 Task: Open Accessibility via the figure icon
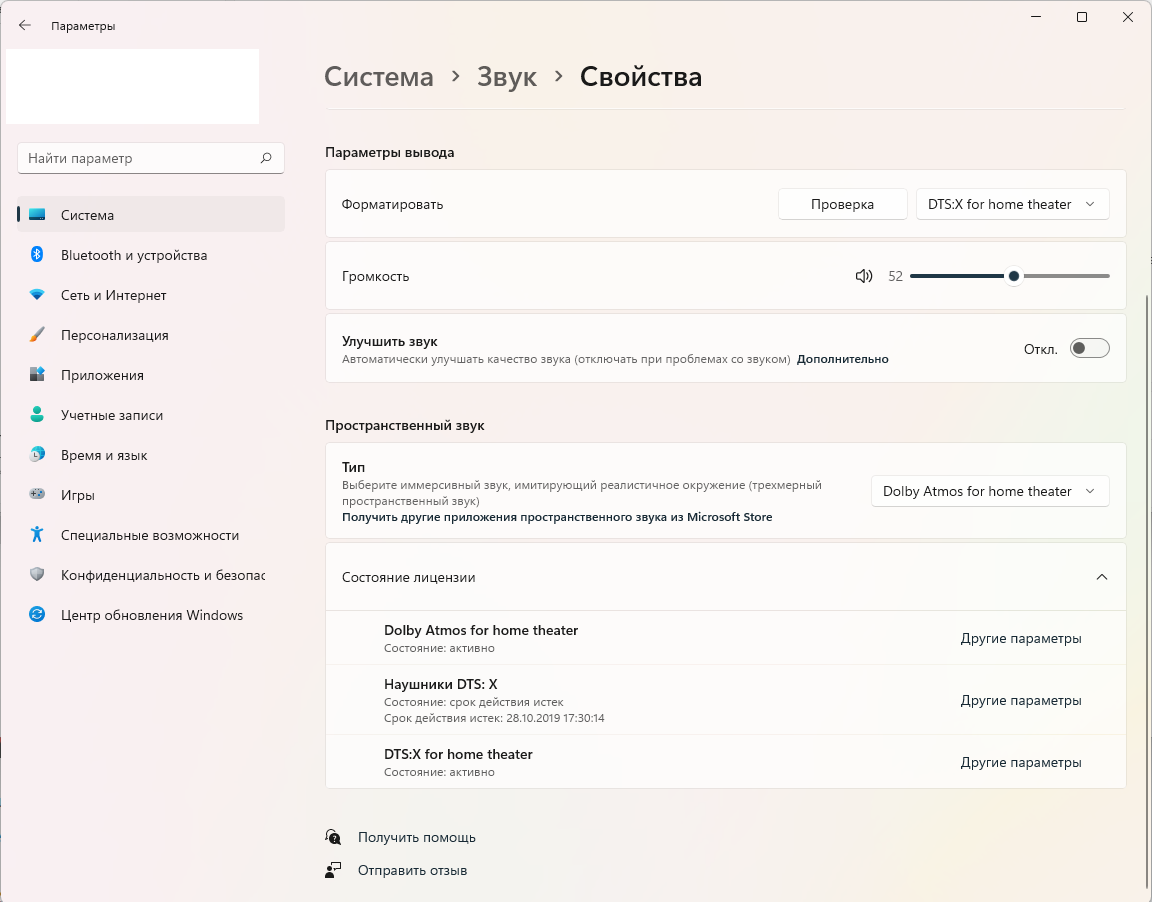(37, 535)
